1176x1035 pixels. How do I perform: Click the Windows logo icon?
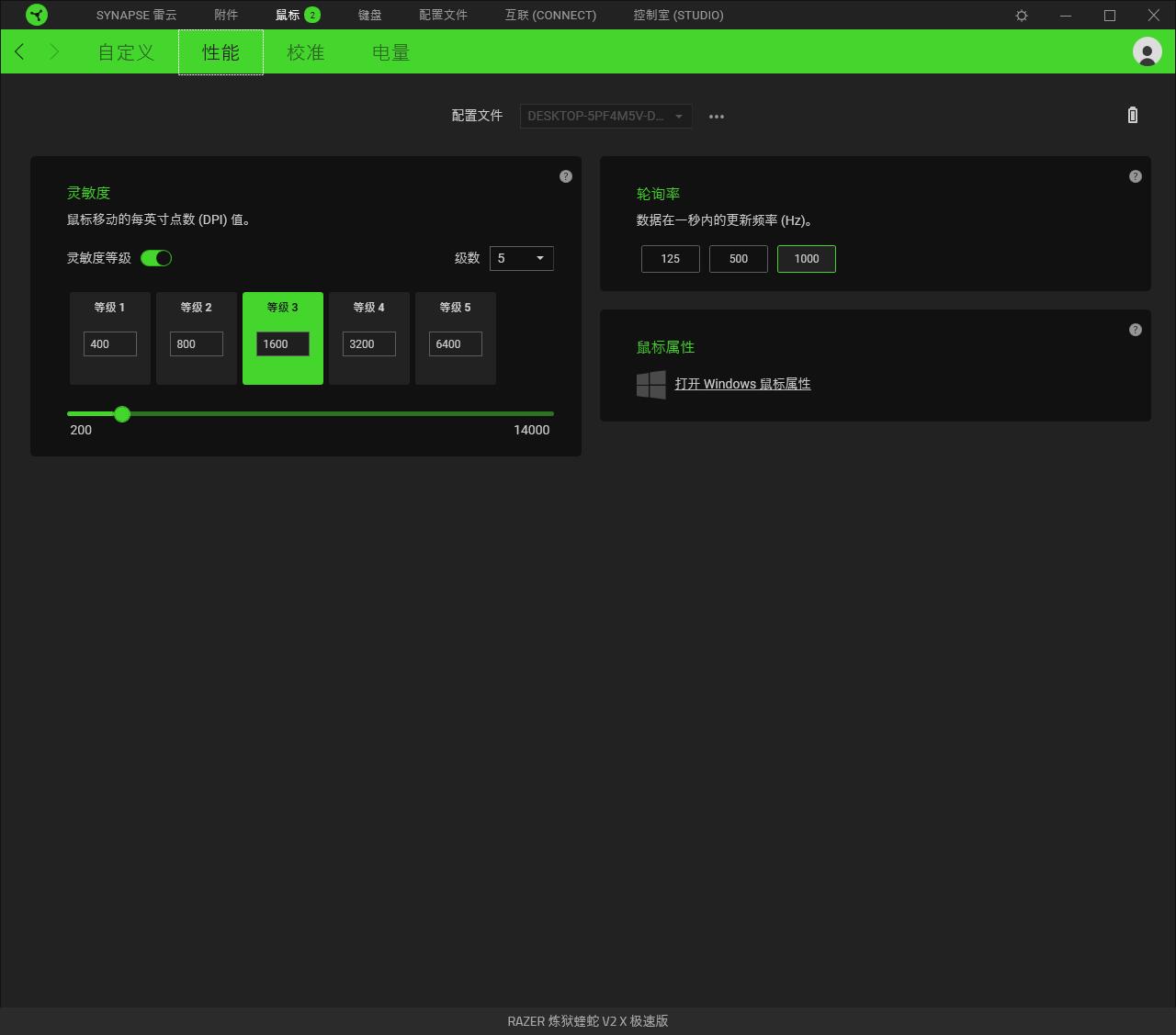[651, 385]
